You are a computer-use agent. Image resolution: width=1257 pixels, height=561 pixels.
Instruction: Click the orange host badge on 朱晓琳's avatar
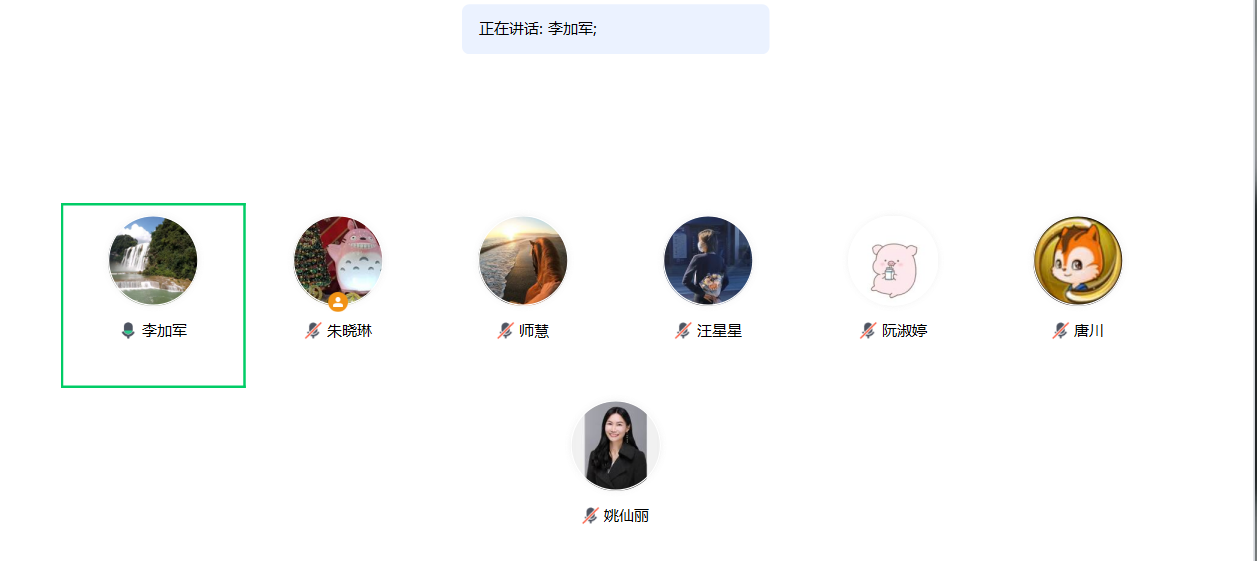338,302
